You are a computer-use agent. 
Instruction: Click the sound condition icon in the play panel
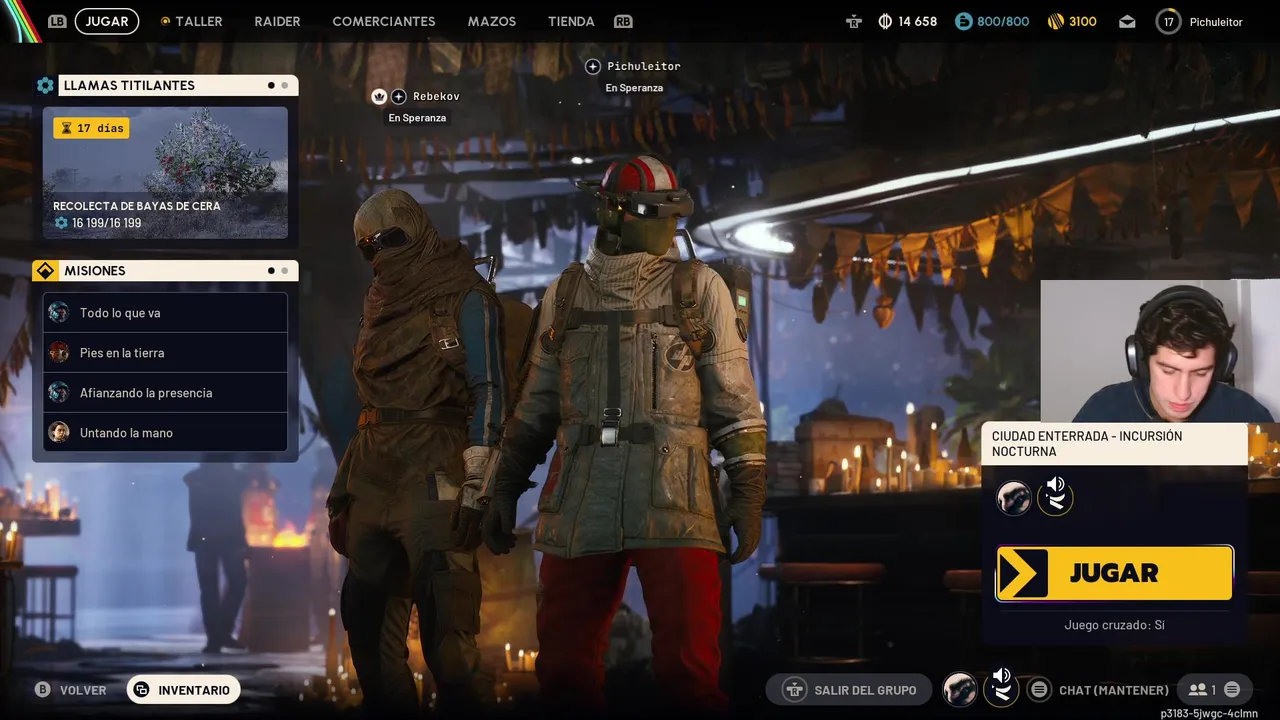pos(1055,497)
